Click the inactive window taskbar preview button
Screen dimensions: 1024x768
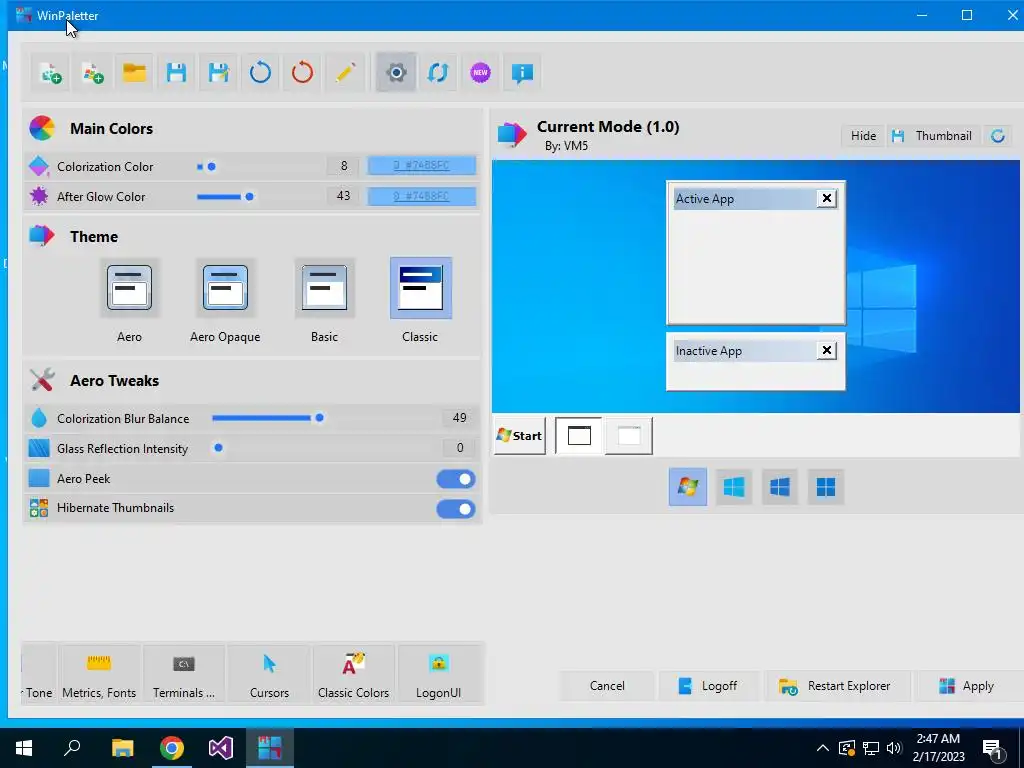(629, 436)
